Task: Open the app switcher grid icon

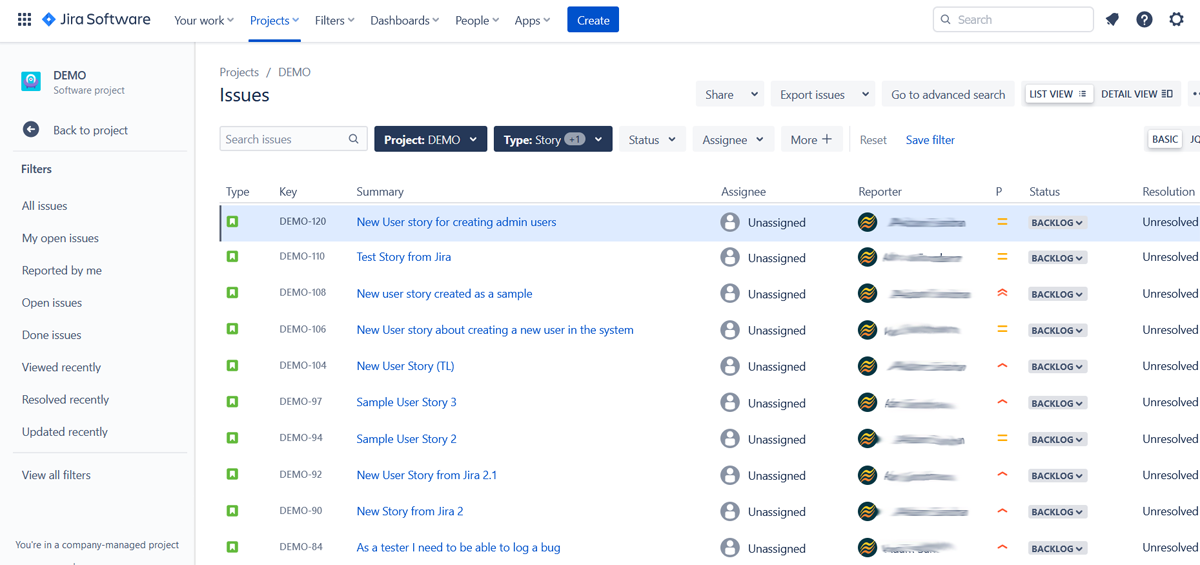Action: [25, 20]
